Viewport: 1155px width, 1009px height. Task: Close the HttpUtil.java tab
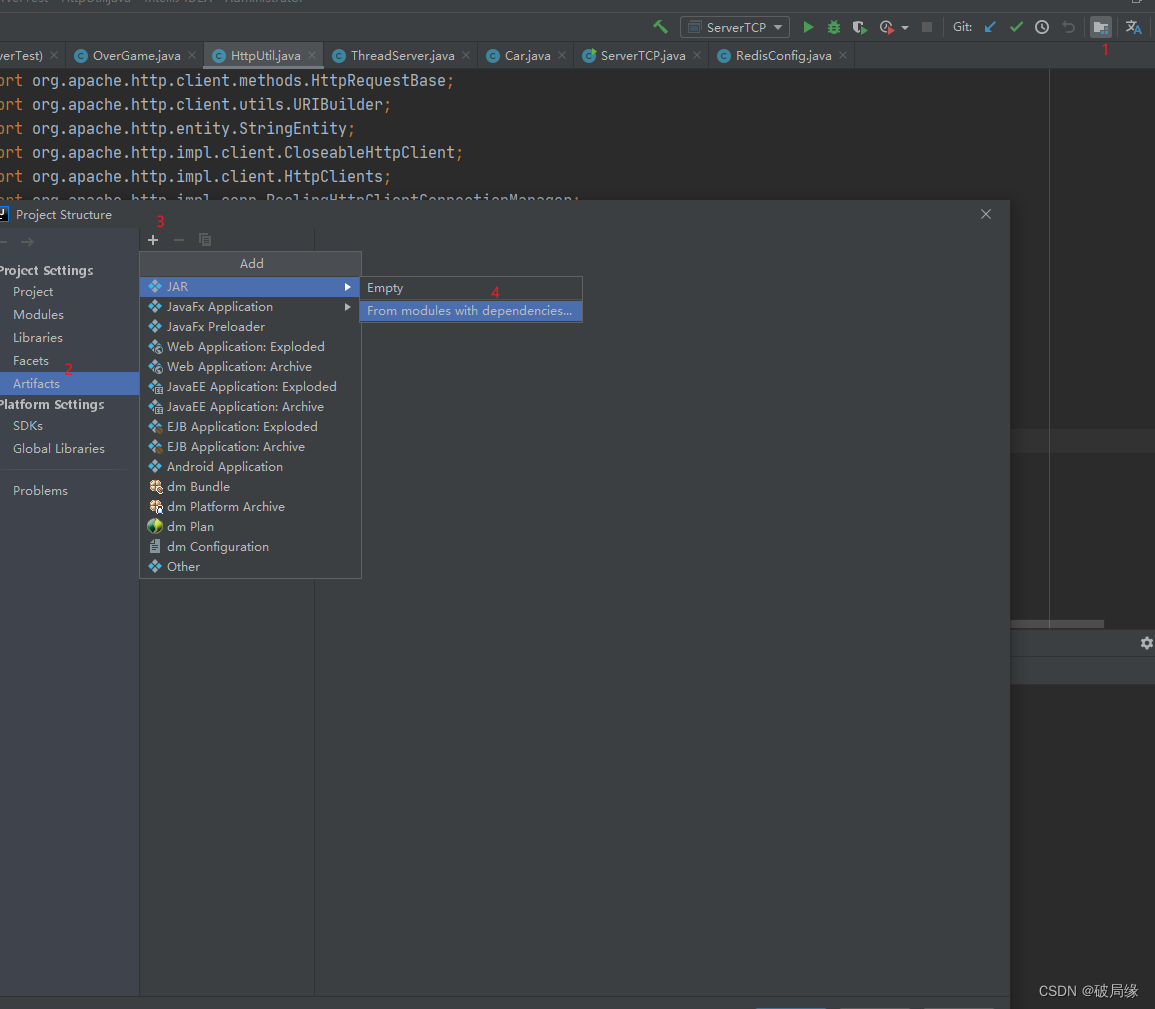click(x=312, y=55)
